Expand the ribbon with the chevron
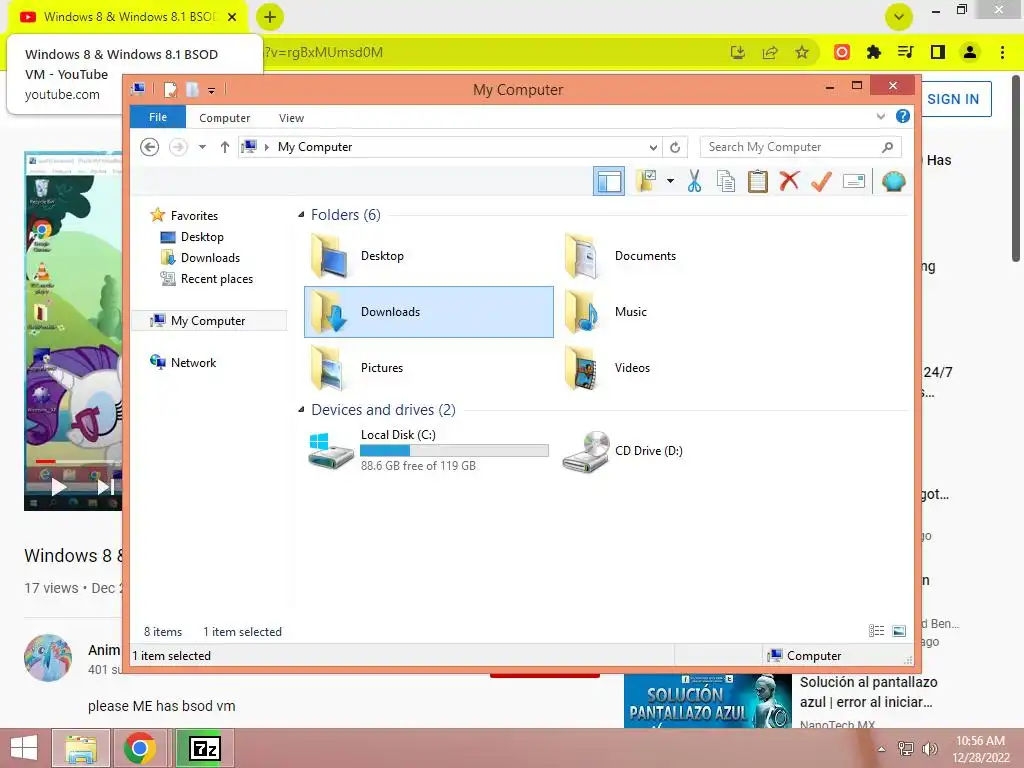This screenshot has height=768, width=1024. [881, 116]
